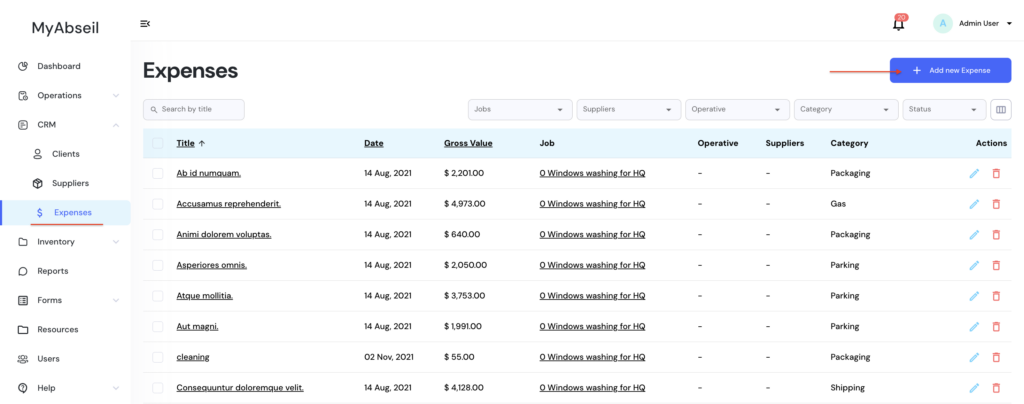Go to Suppliers in the sidebar
The height and width of the screenshot is (404, 1024).
tap(70, 183)
